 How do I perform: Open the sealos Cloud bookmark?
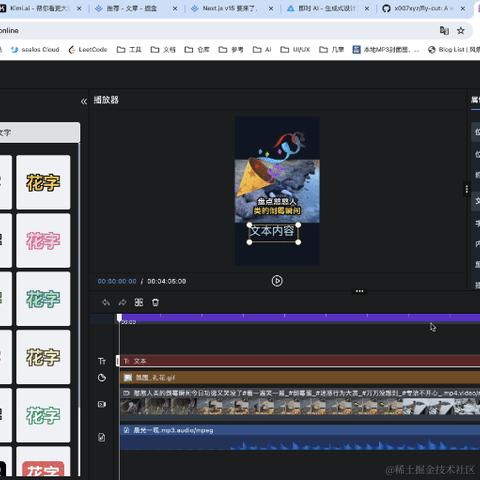(35, 50)
